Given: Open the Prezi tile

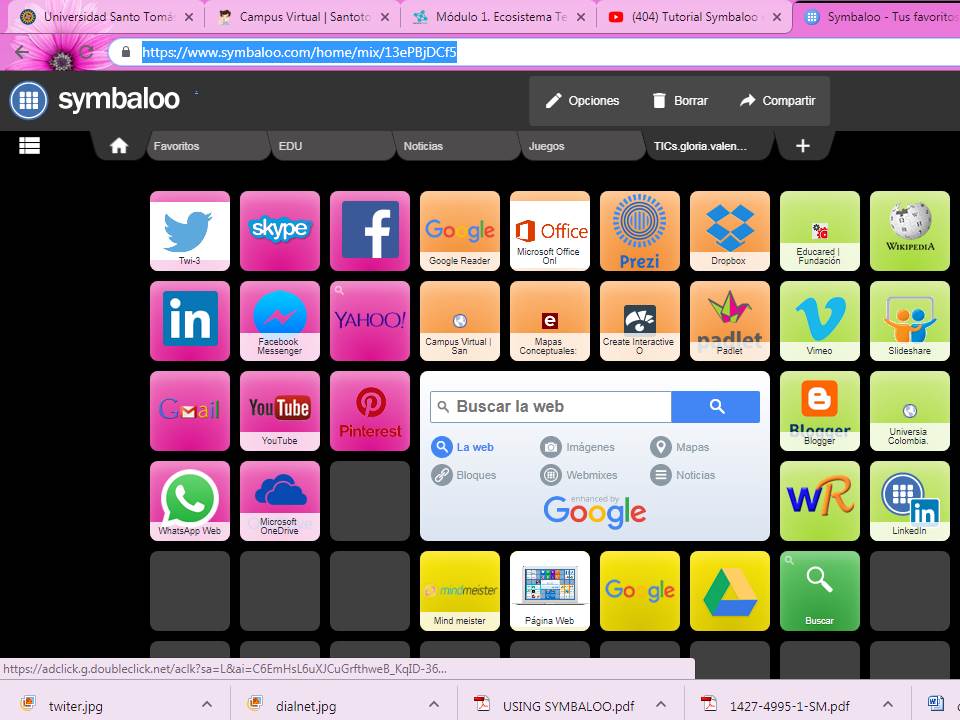Looking at the screenshot, I should coord(640,231).
